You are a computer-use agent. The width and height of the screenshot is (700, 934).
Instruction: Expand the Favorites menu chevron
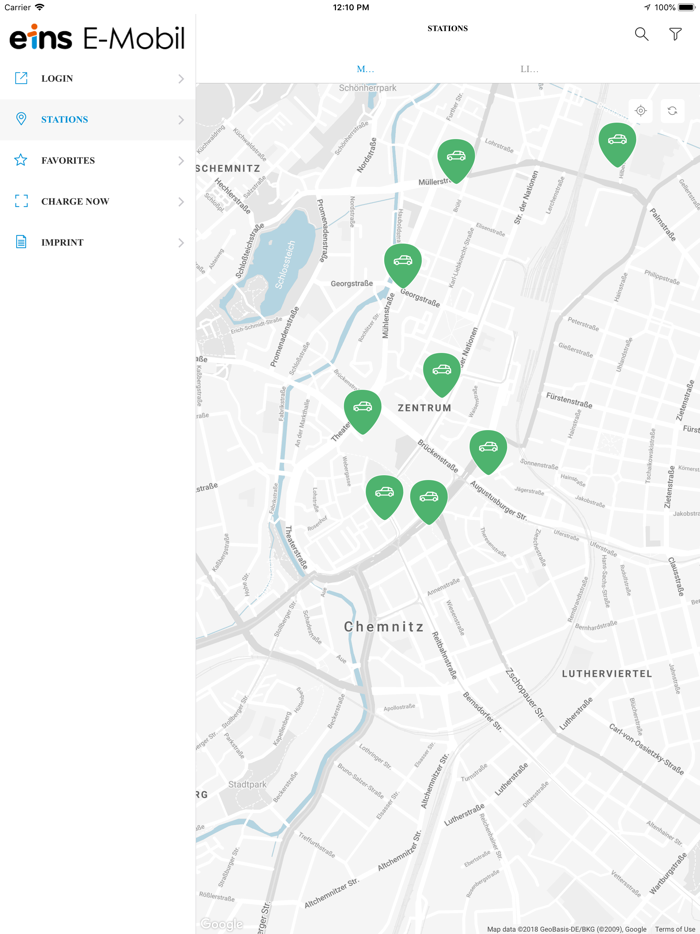click(x=181, y=160)
